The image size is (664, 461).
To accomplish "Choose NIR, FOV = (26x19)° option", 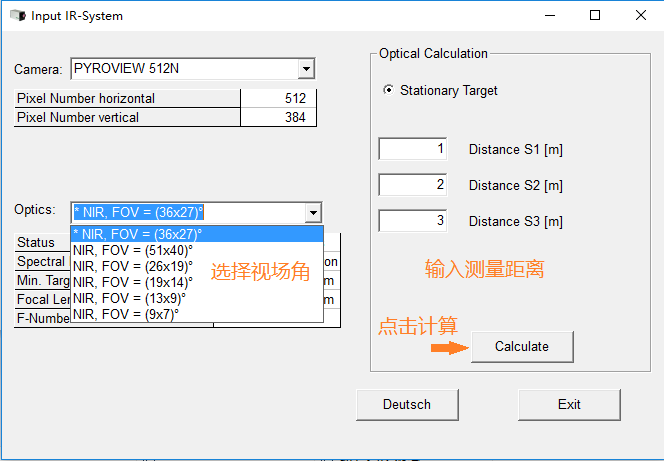I will 134,265.
